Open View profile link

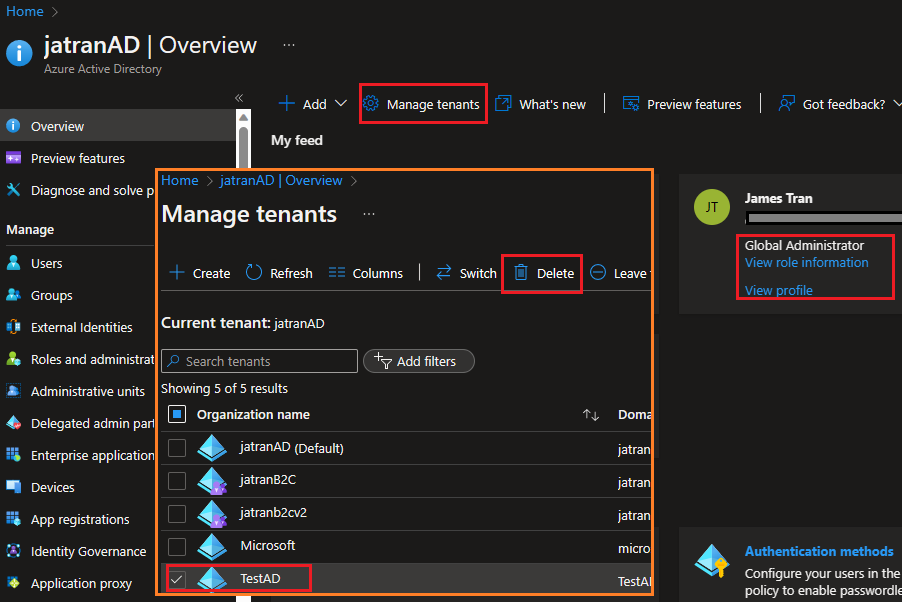778,290
